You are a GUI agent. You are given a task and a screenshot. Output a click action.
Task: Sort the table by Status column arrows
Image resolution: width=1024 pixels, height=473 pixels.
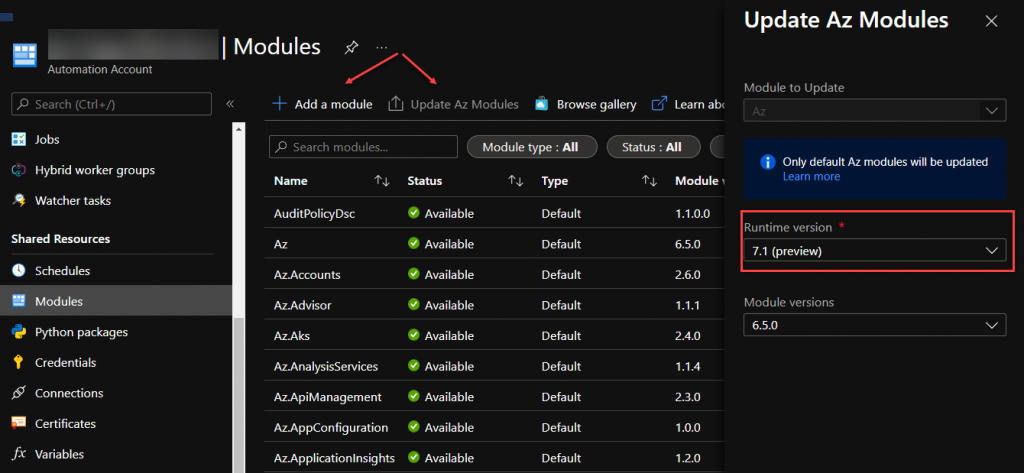pos(516,181)
